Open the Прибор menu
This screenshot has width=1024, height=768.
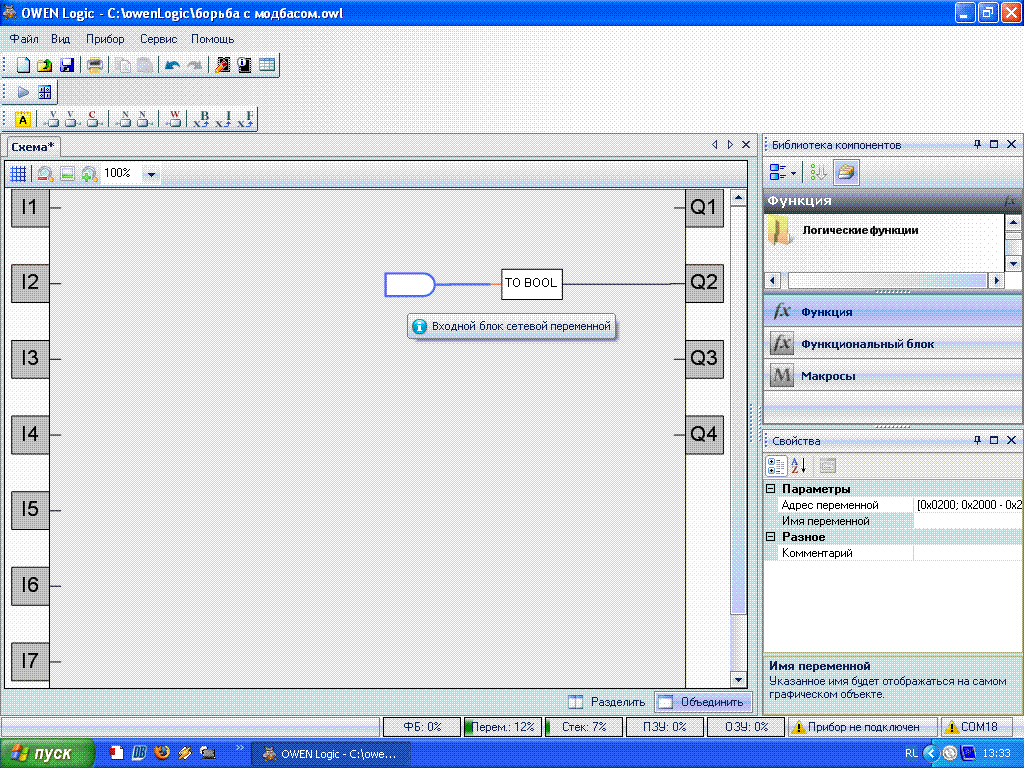point(105,39)
